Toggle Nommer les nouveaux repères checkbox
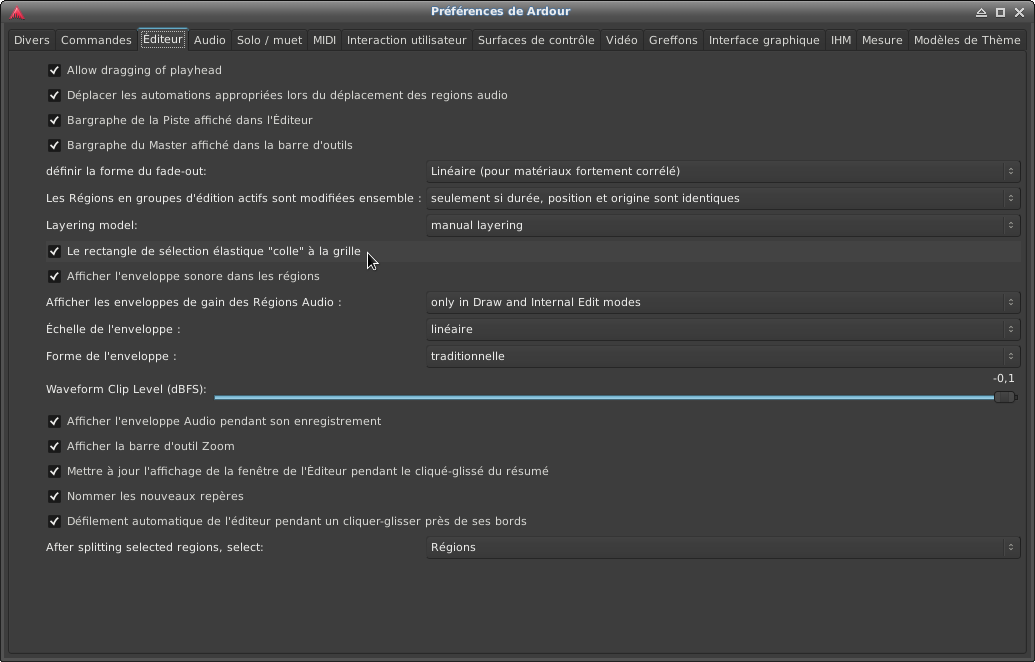1035x662 pixels. click(x=54, y=497)
